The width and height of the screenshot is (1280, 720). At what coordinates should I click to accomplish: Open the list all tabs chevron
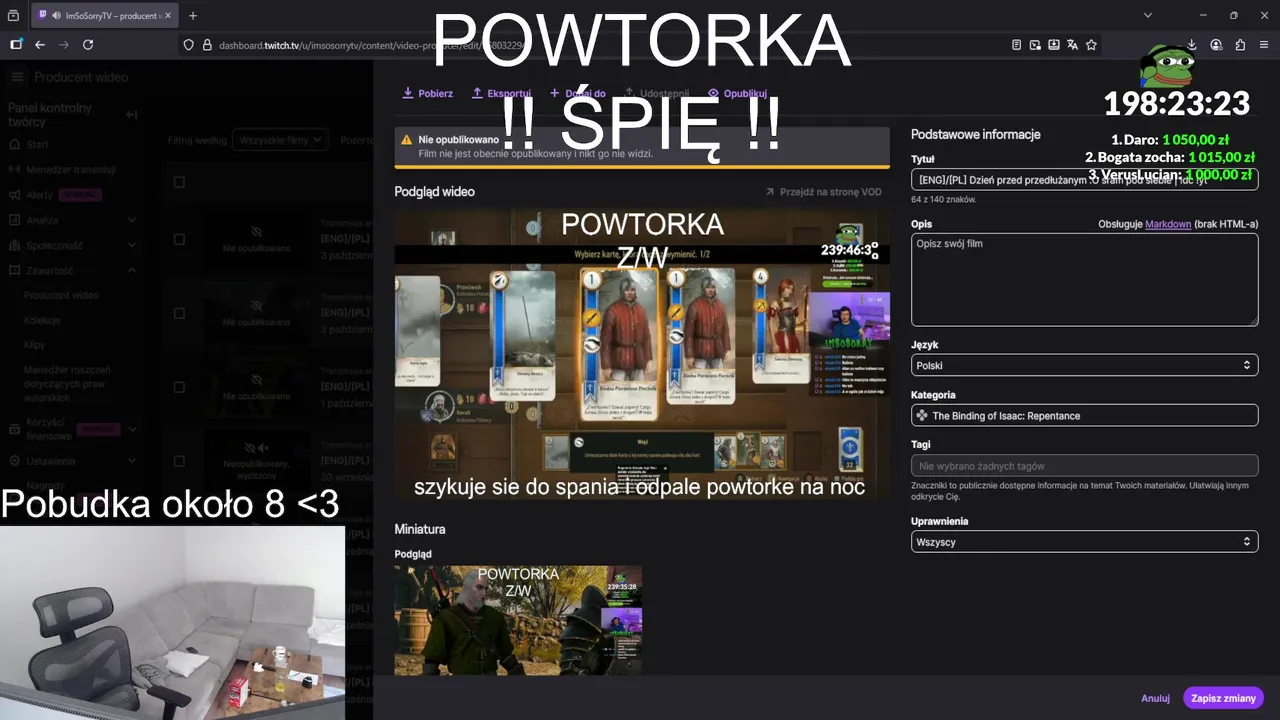[1148, 16]
